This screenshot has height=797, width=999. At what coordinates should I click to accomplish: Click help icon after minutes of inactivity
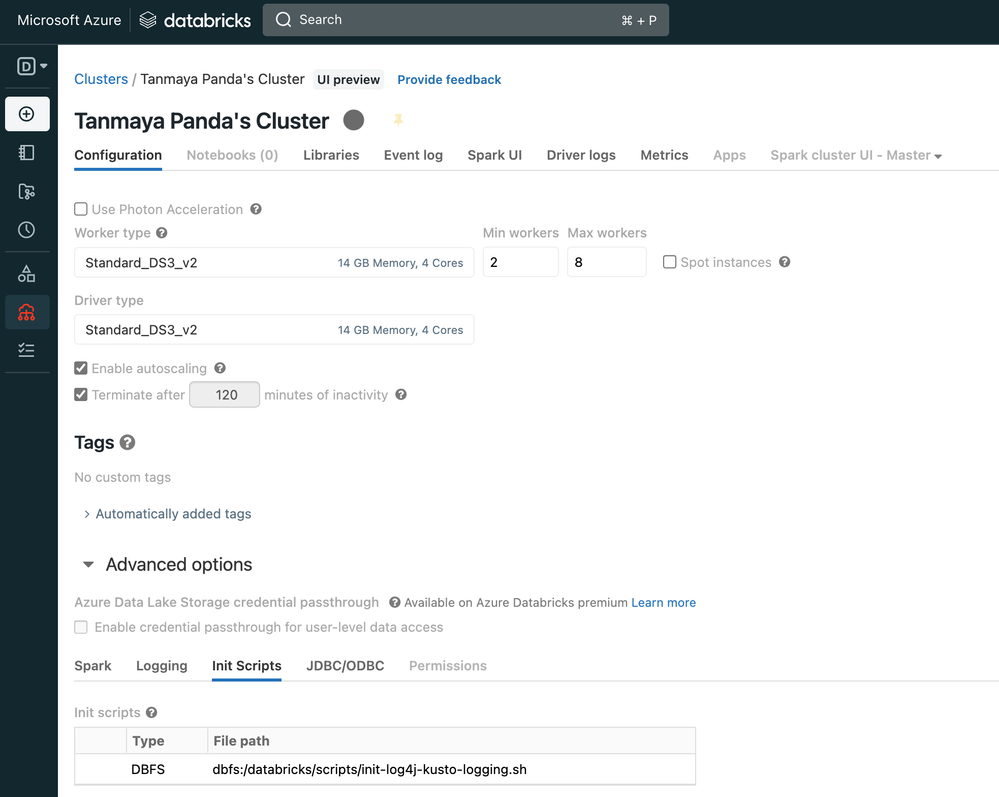point(401,394)
